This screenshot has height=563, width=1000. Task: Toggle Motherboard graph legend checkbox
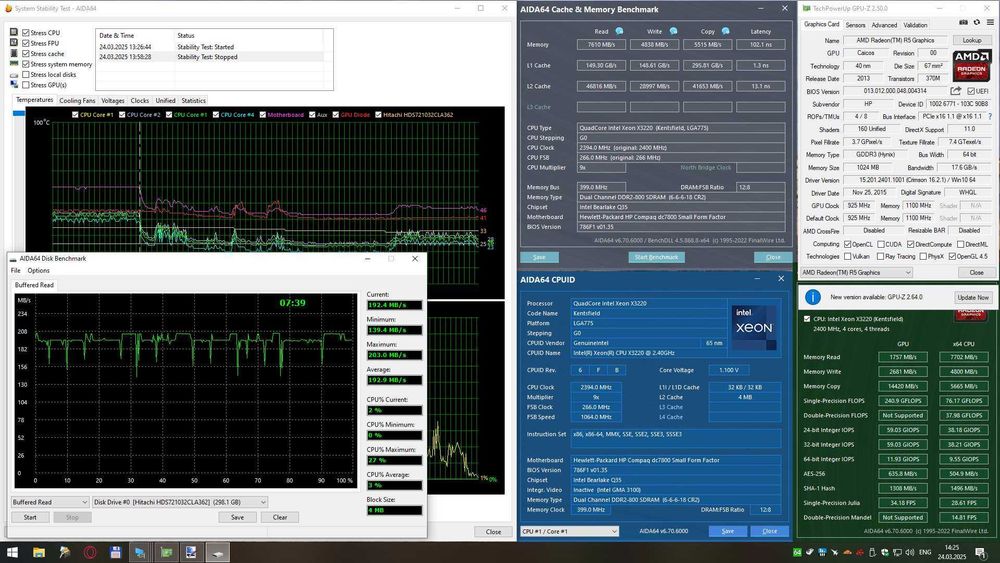click(x=262, y=115)
